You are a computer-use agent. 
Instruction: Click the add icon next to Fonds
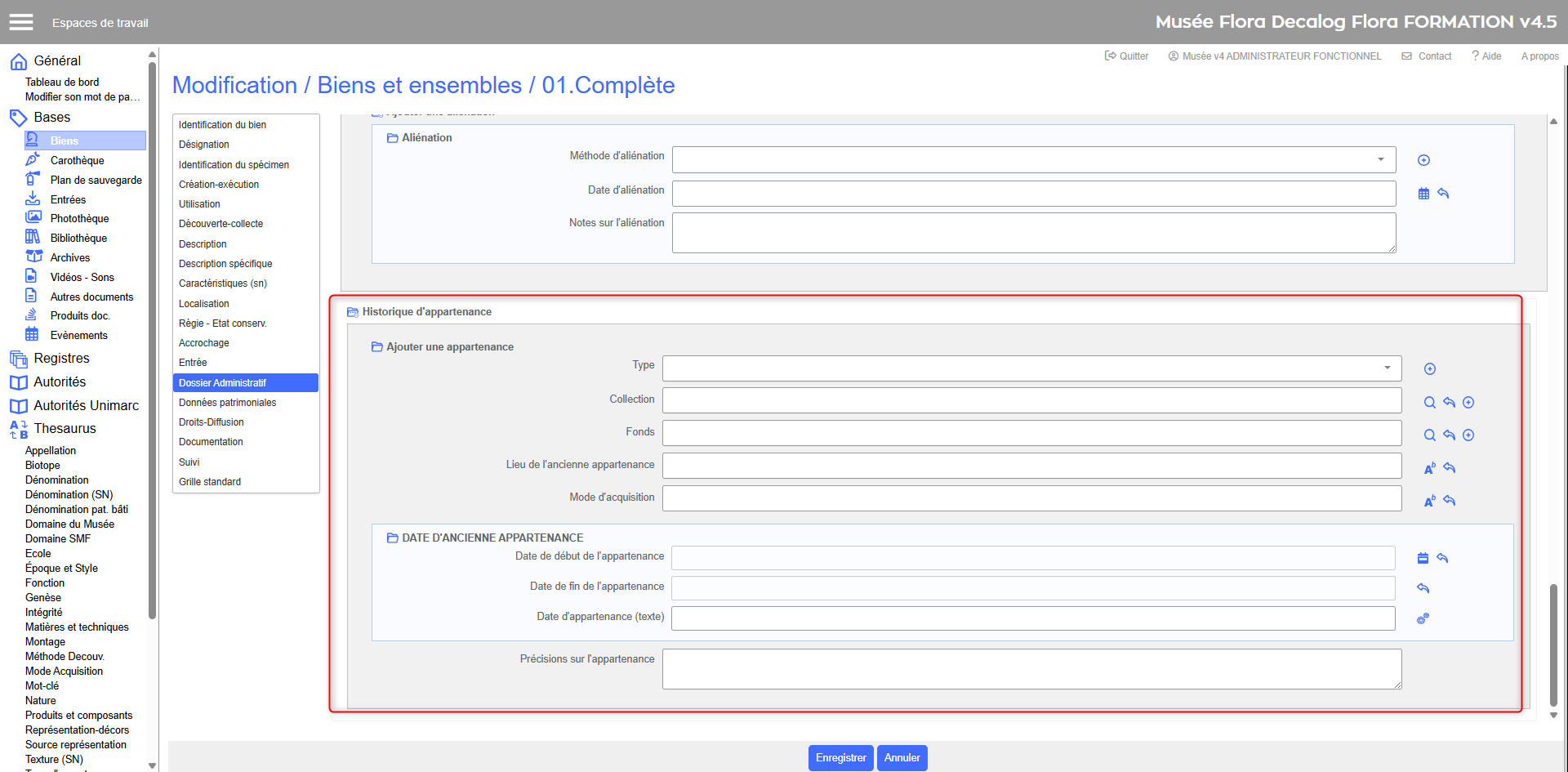(1468, 435)
